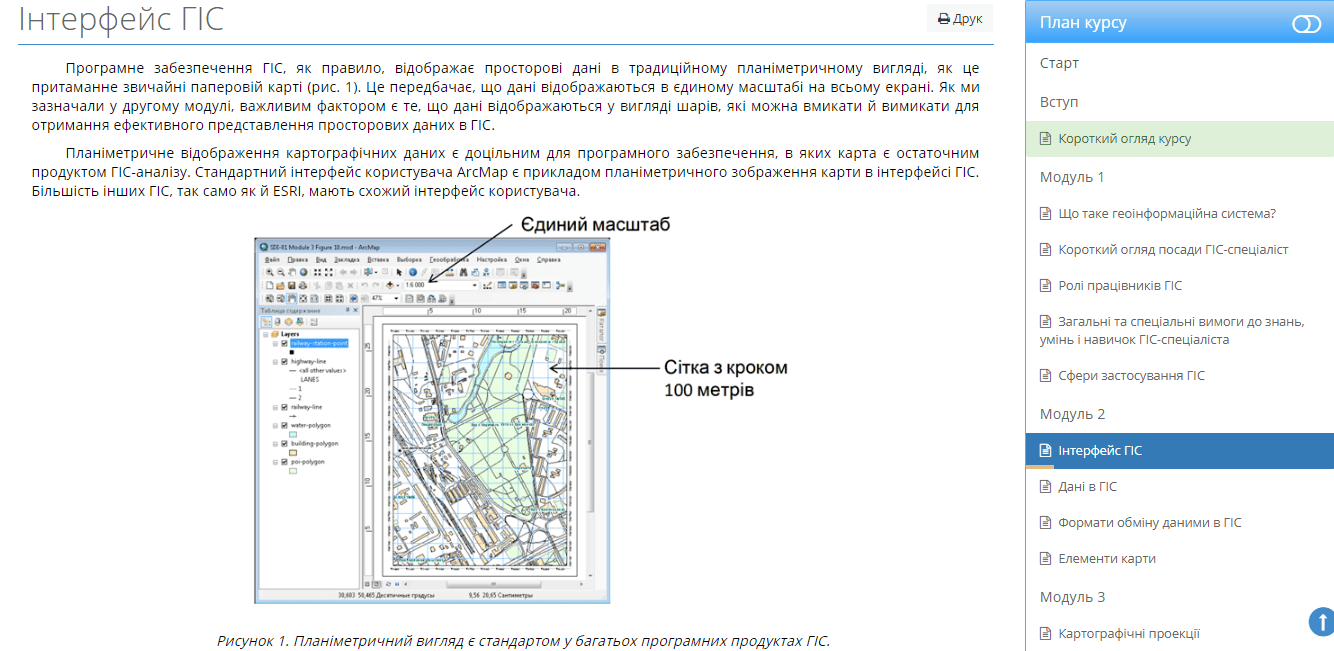The image size is (1334, 651).
Task: Expand the Модуль 1 section
Action: pyautogui.click(x=1072, y=177)
